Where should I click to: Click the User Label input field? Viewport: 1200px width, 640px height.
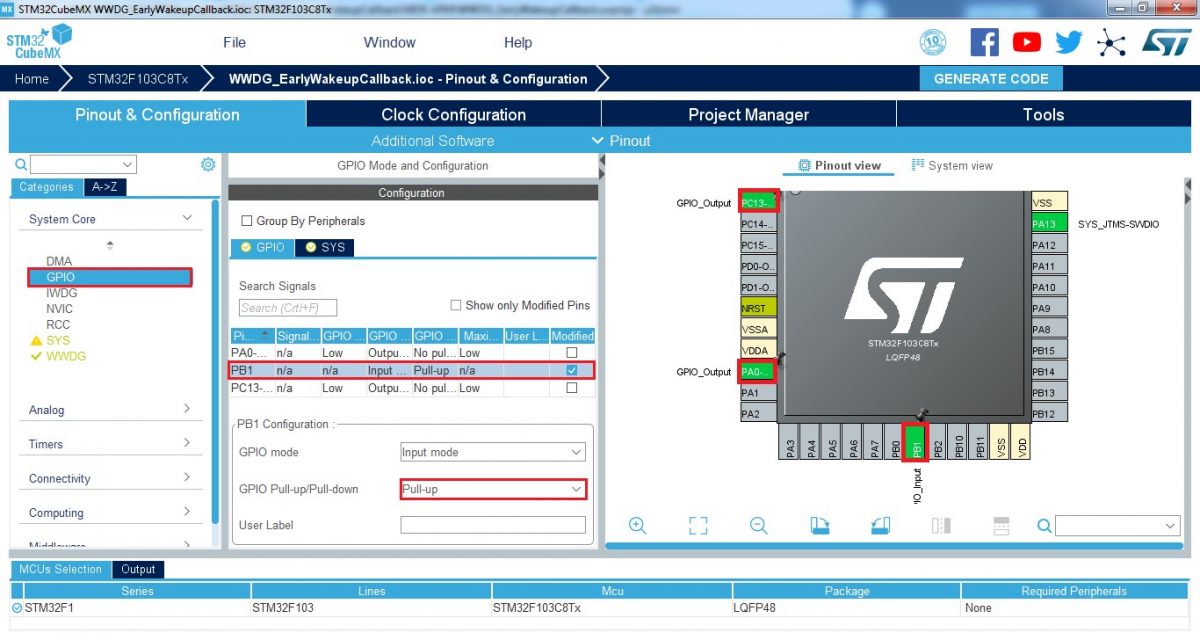pos(492,524)
